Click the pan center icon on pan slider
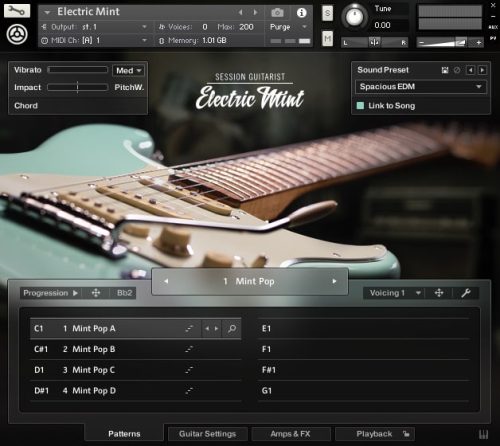The height and width of the screenshot is (446, 500). click(x=374, y=42)
